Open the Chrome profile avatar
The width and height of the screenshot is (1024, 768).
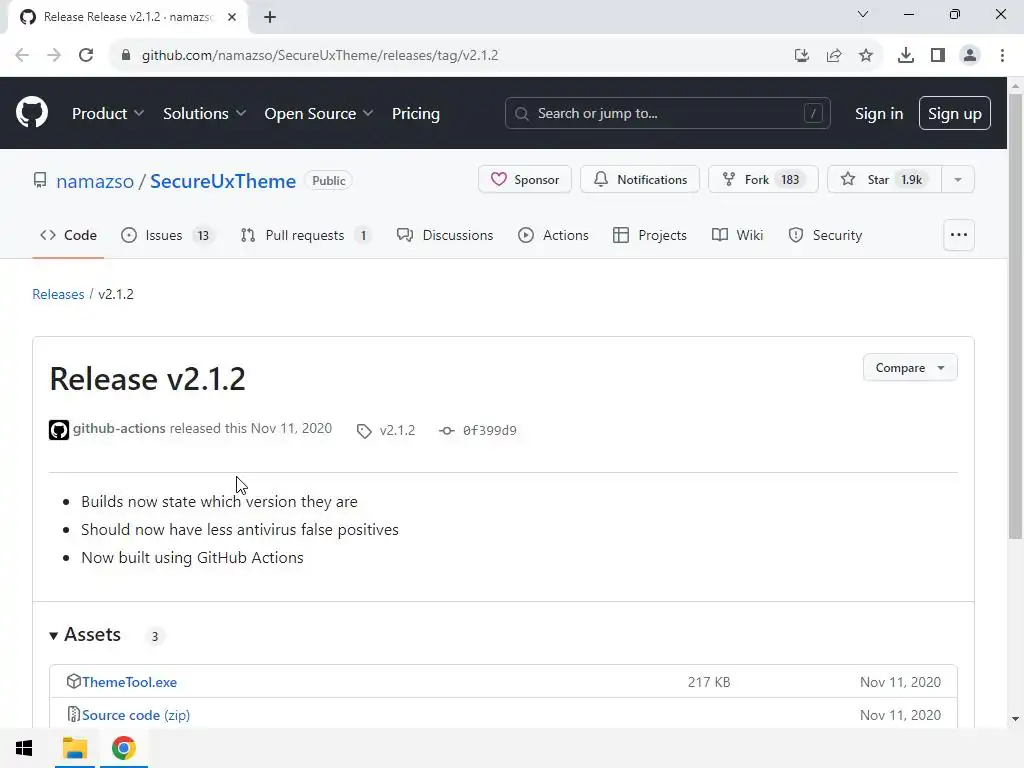pos(970,56)
